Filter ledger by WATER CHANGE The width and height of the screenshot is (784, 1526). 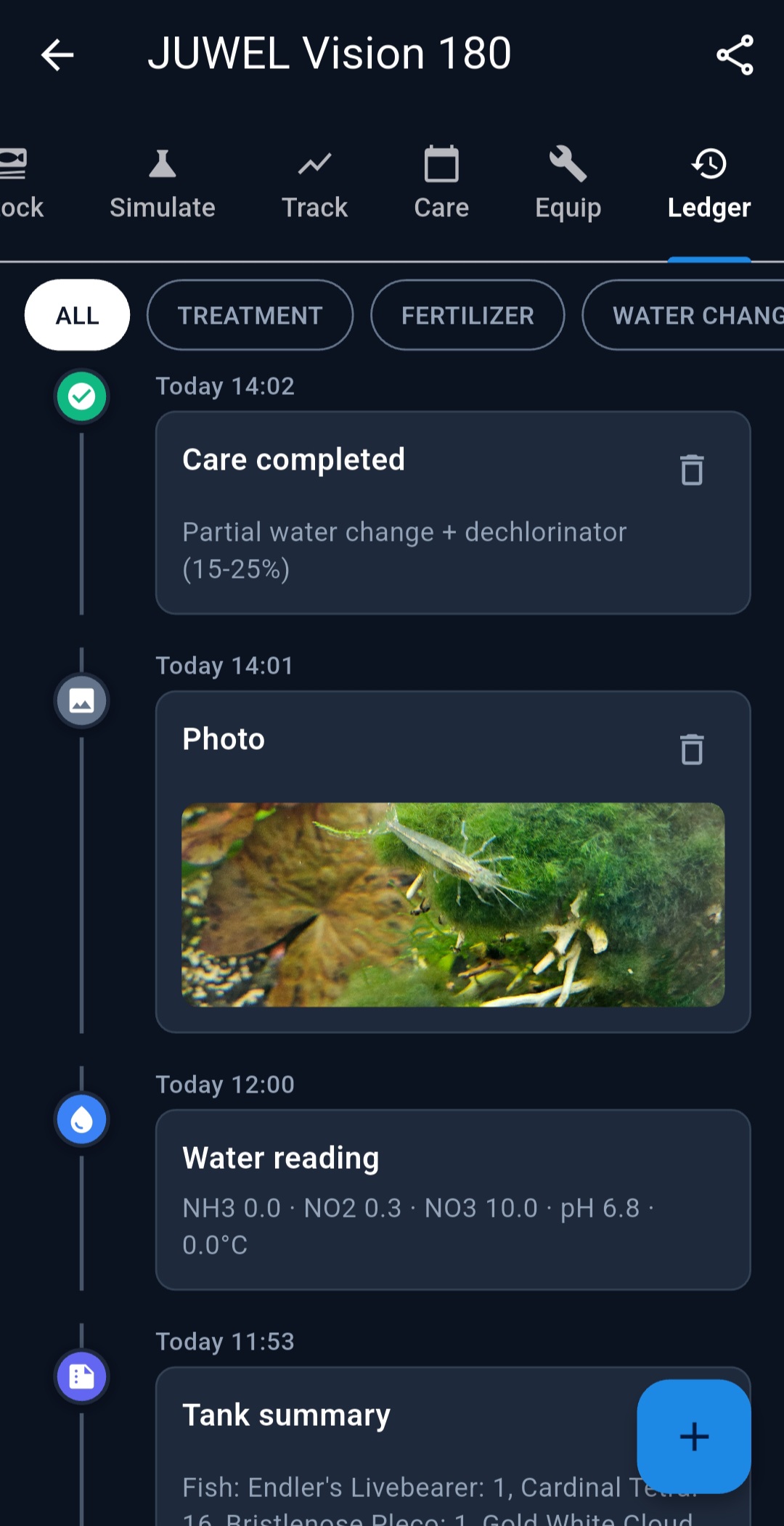pos(690,315)
